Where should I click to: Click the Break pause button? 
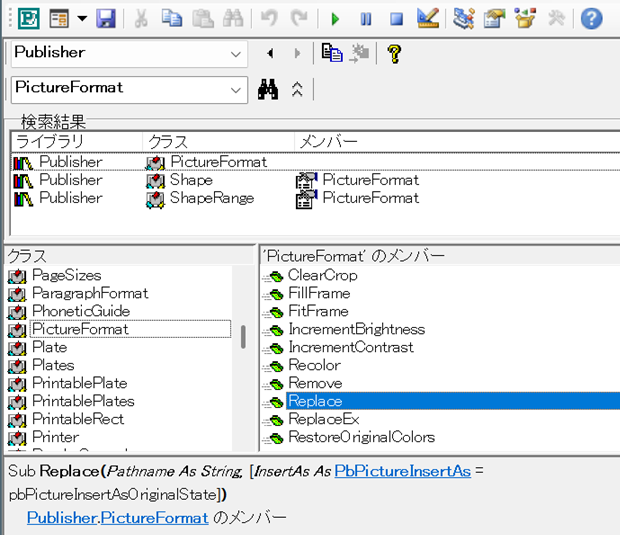pyautogui.click(x=366, y=19)
